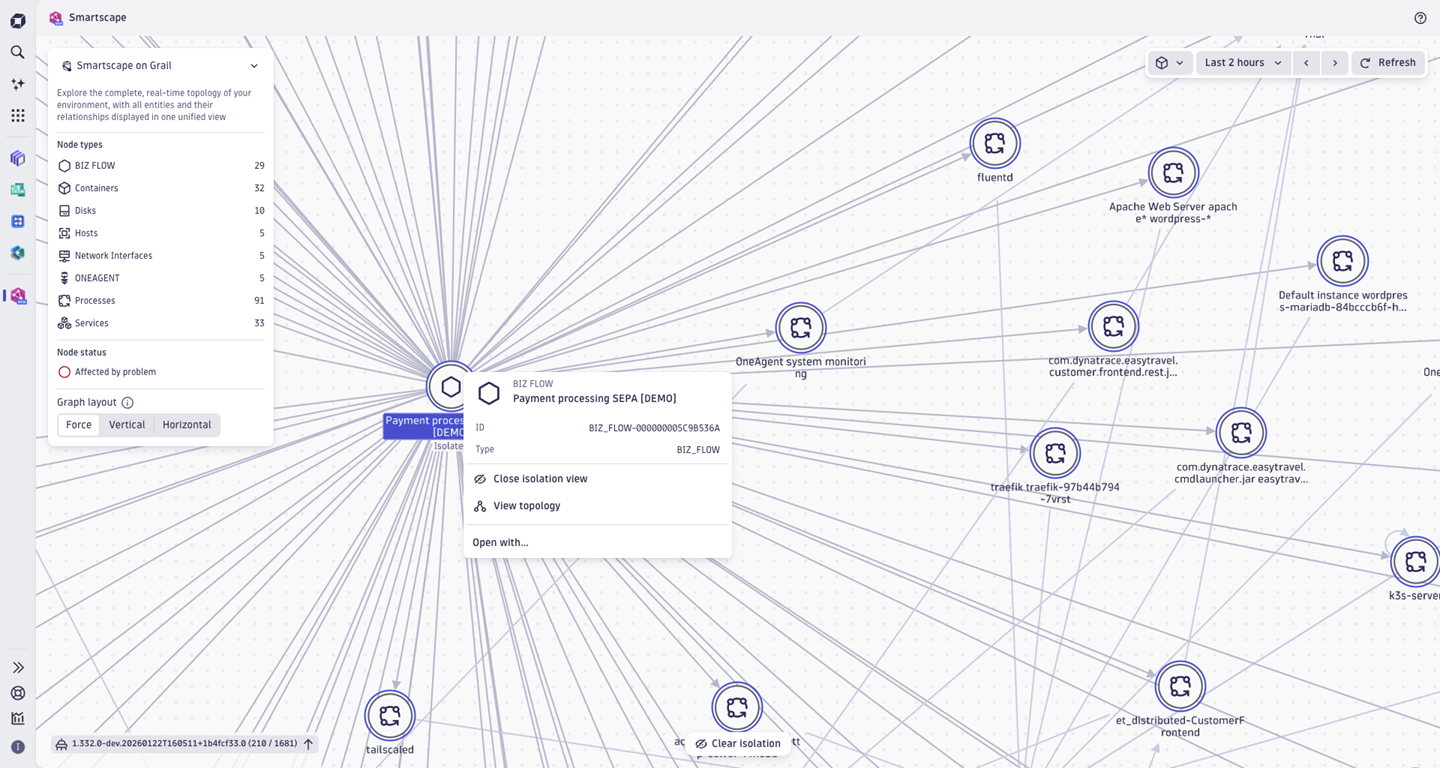Open help via the question mark icon
The image size is (1440, 768).
tap(1419, 17)
